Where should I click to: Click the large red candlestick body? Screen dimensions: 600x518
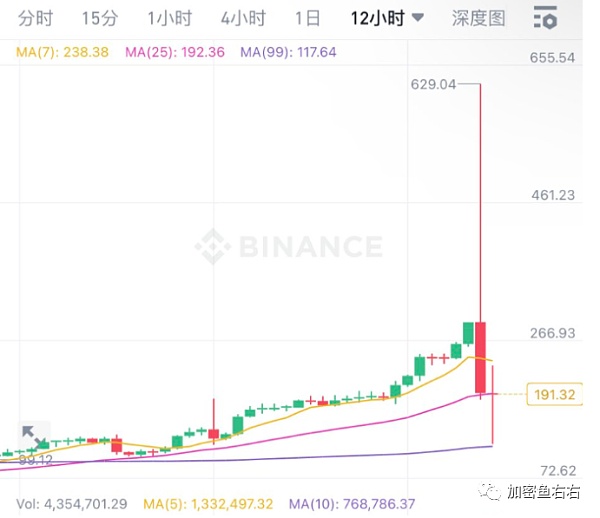(481, 357)
